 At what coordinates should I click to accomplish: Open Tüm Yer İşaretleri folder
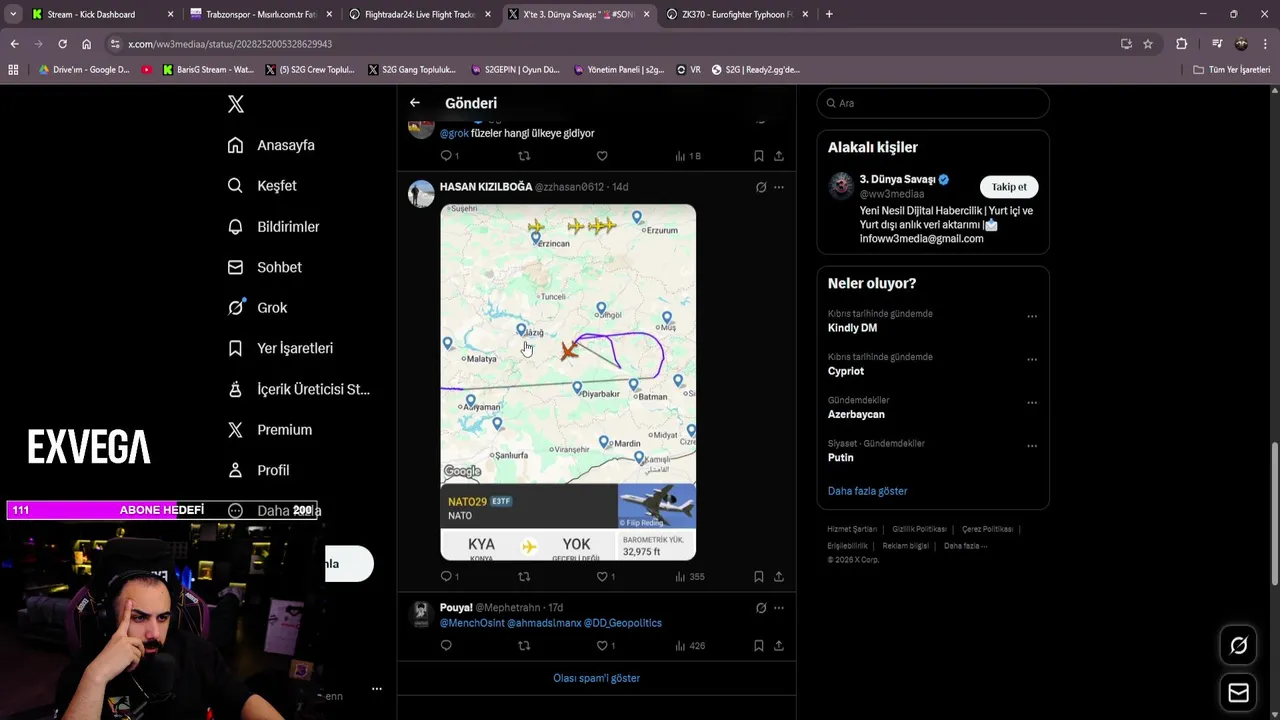tap(1231, 70)
